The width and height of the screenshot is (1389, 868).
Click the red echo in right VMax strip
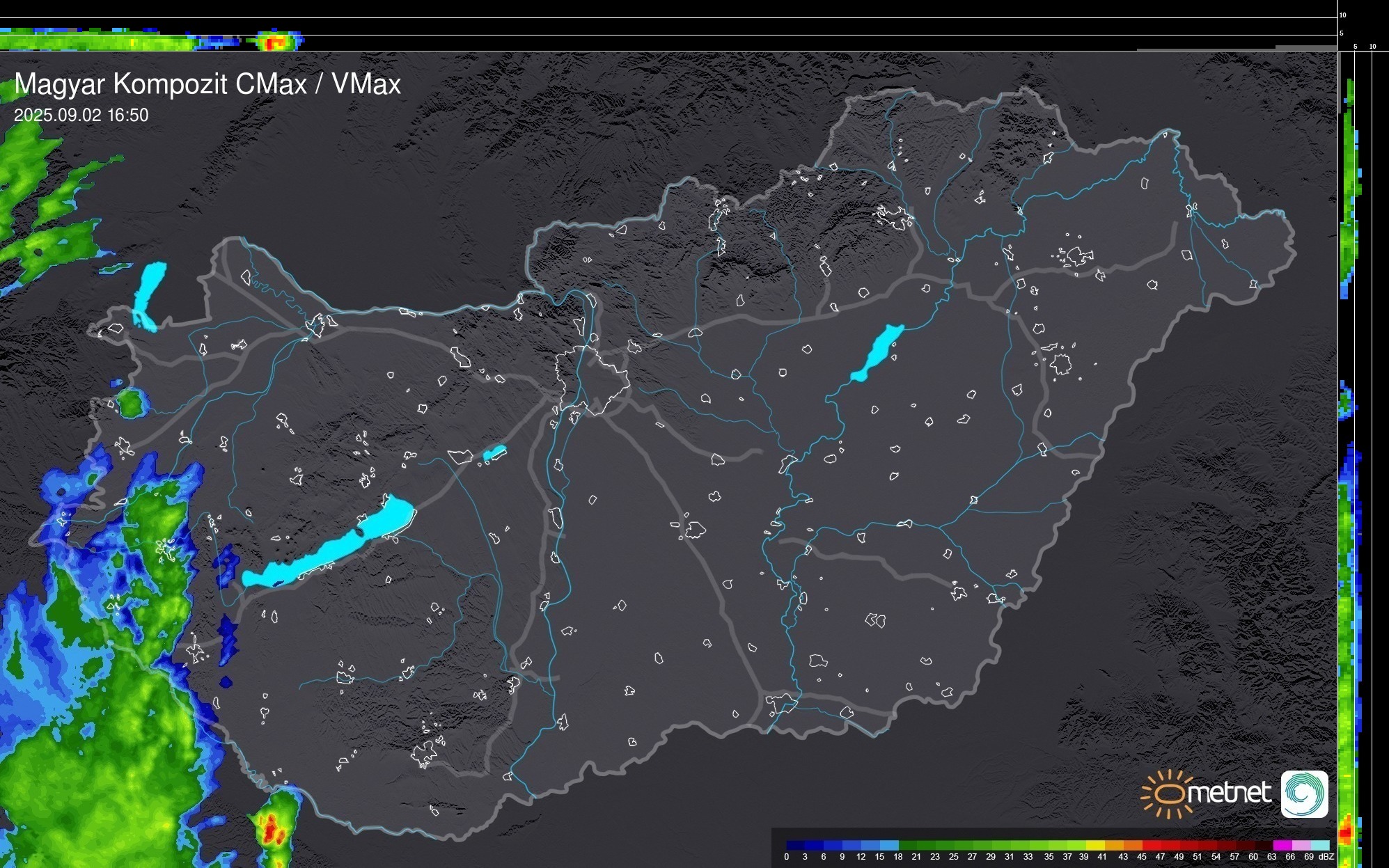(1346, 832)
